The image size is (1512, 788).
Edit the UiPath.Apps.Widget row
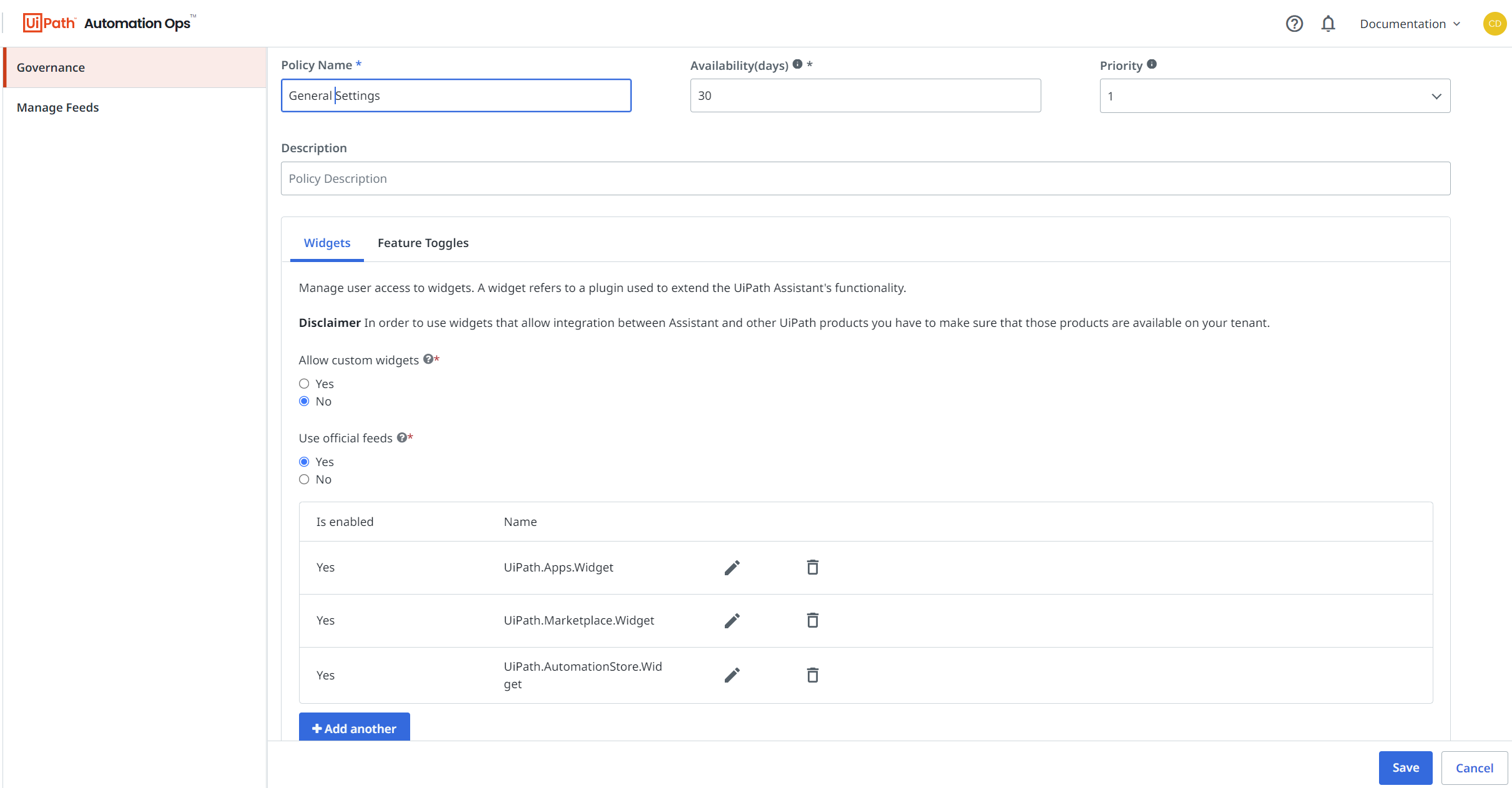point(732,568)
